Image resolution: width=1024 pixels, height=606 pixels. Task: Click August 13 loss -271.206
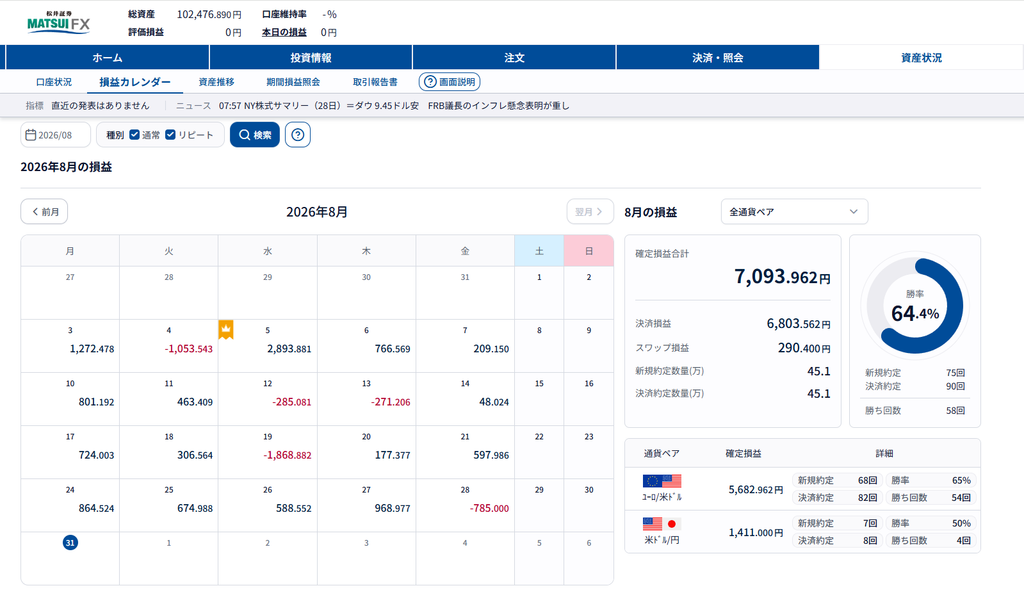pyautogui.click(x=391, y=402)
